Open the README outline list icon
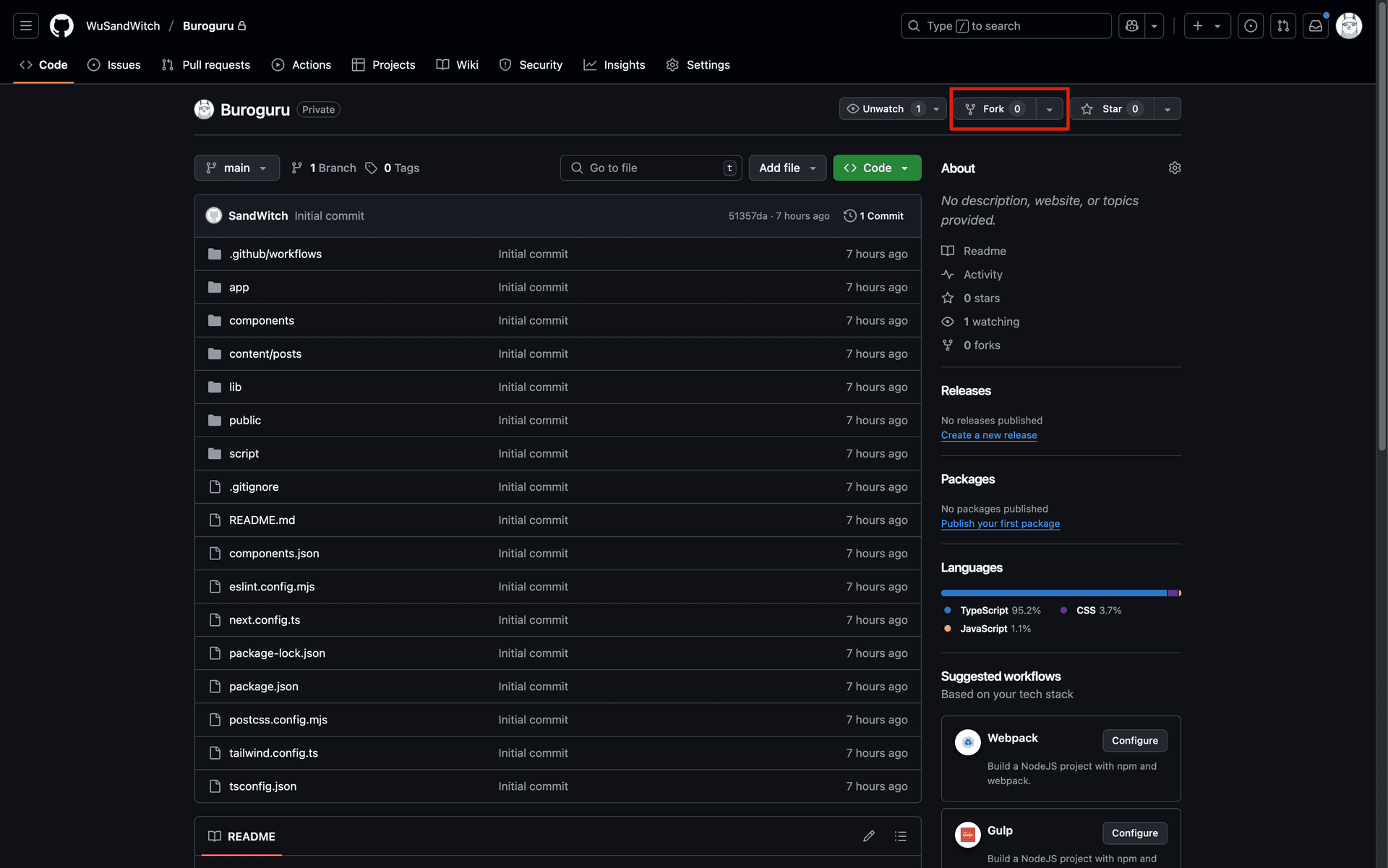Viewport: 1388px width, 868px height. tap(900, 836)
